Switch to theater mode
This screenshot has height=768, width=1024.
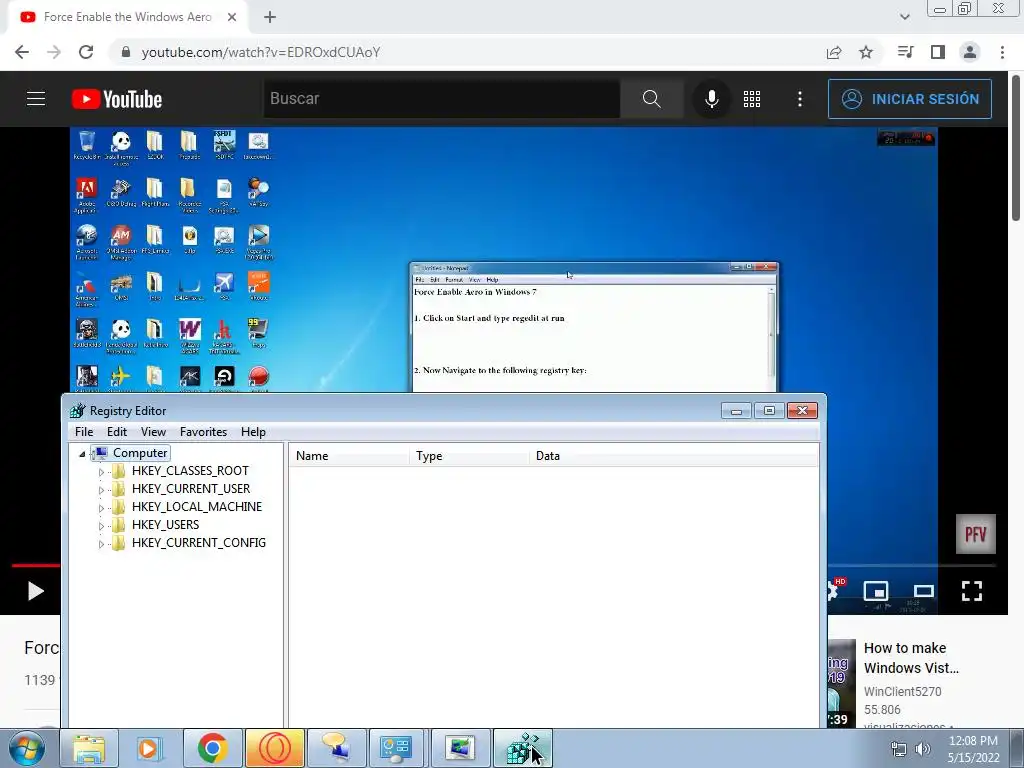pos(923,591)
